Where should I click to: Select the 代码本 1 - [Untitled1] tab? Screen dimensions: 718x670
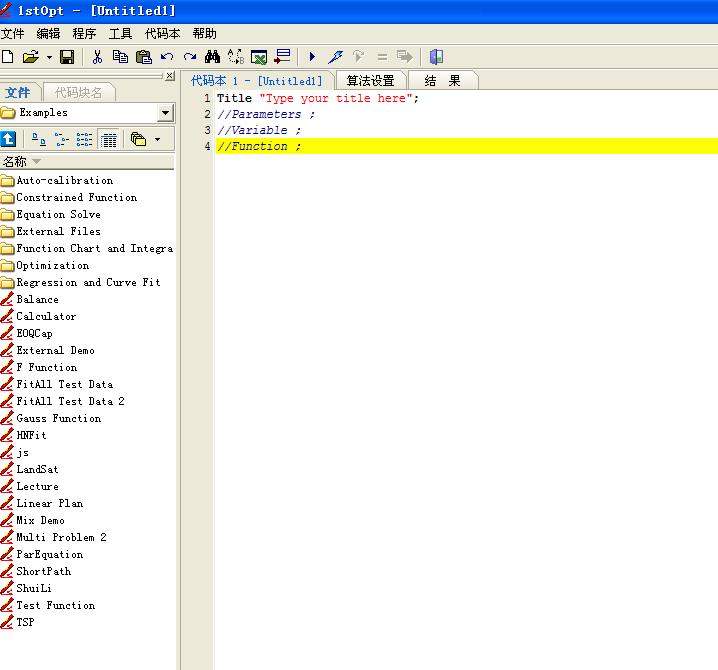[256, 81]
